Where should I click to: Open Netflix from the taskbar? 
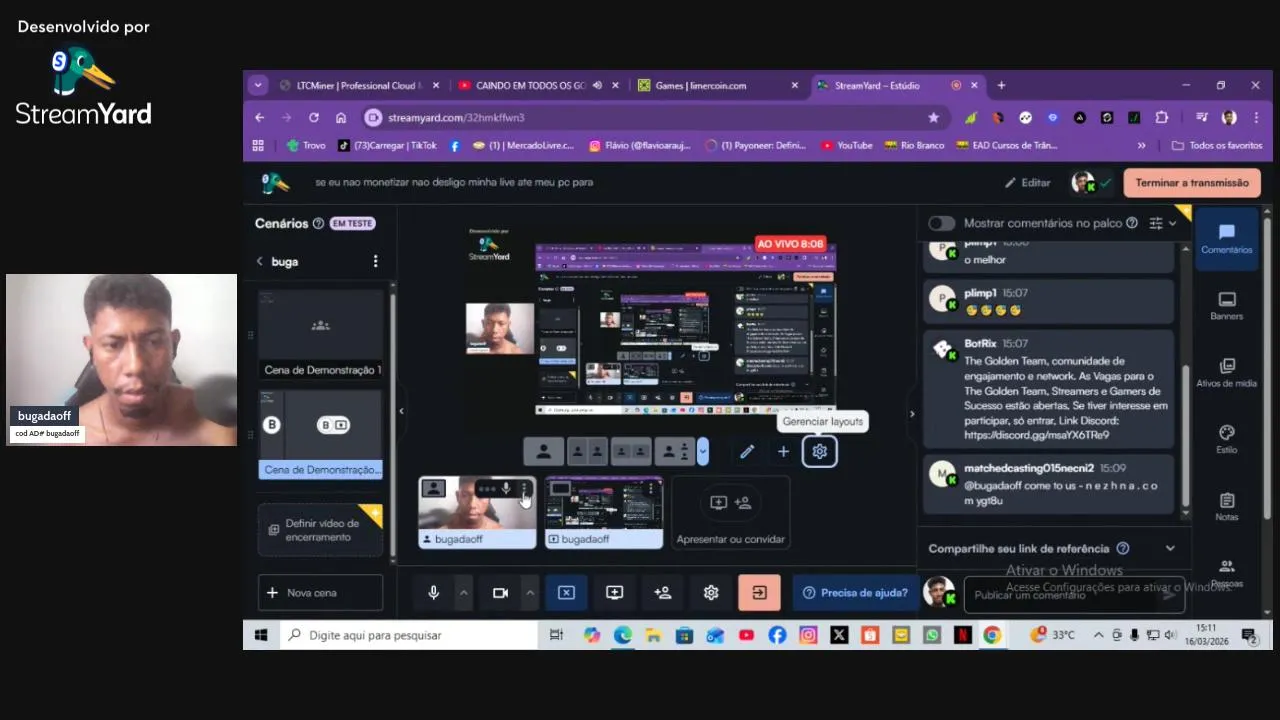(x=961, y=635)
